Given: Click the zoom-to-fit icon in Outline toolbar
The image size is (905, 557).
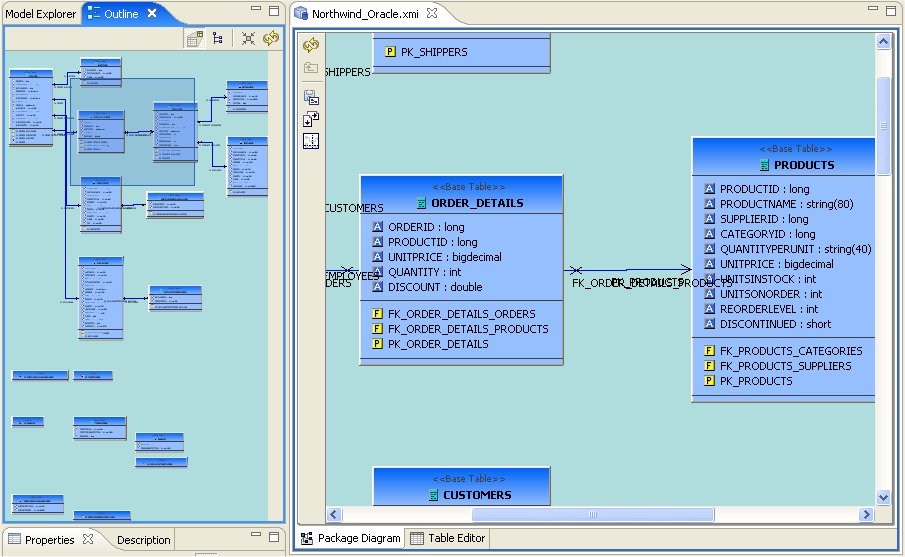Looking at the screenshot, I should click(248, 38).
